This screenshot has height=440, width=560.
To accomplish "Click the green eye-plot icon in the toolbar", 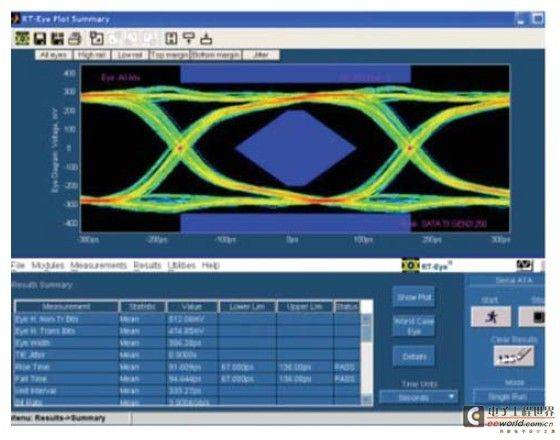I will coord(22,38).
